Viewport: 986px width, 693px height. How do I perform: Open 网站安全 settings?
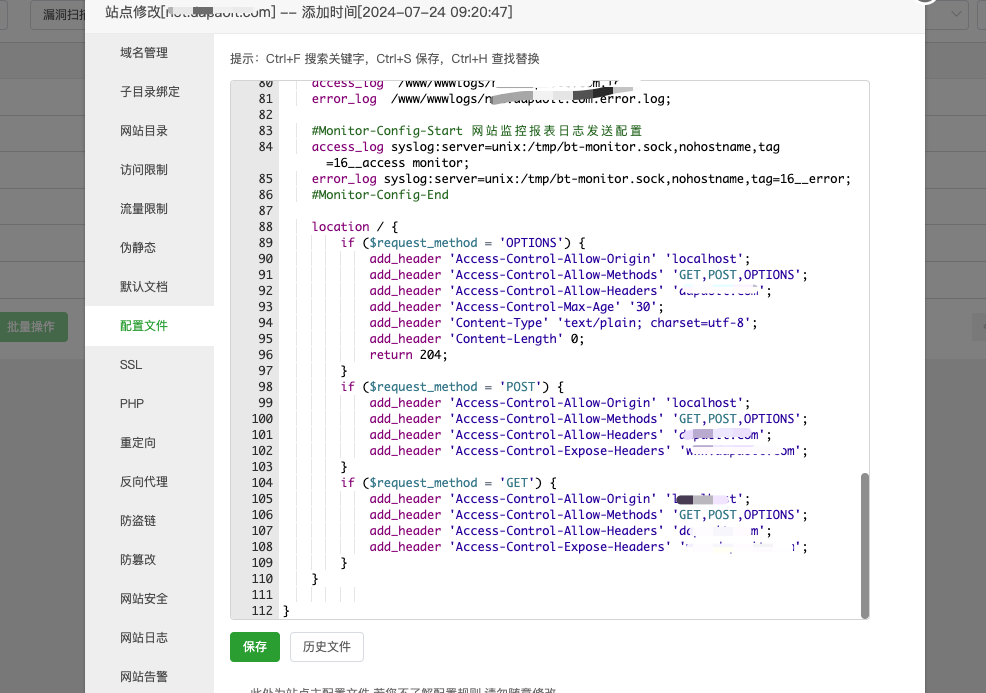pyautogui.click(x=144, y=599)
